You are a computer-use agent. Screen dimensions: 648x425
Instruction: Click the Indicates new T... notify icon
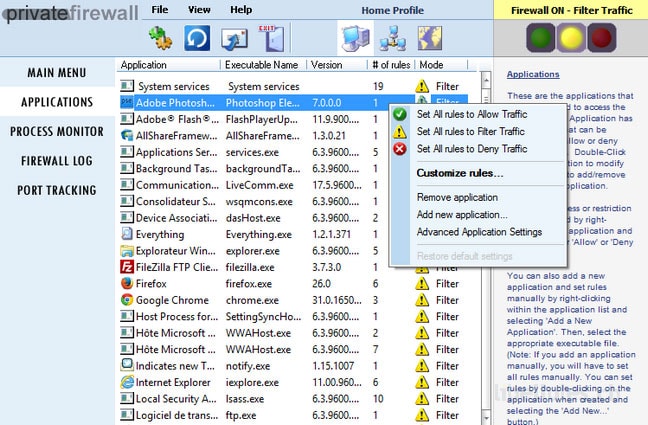pos(127,365)
